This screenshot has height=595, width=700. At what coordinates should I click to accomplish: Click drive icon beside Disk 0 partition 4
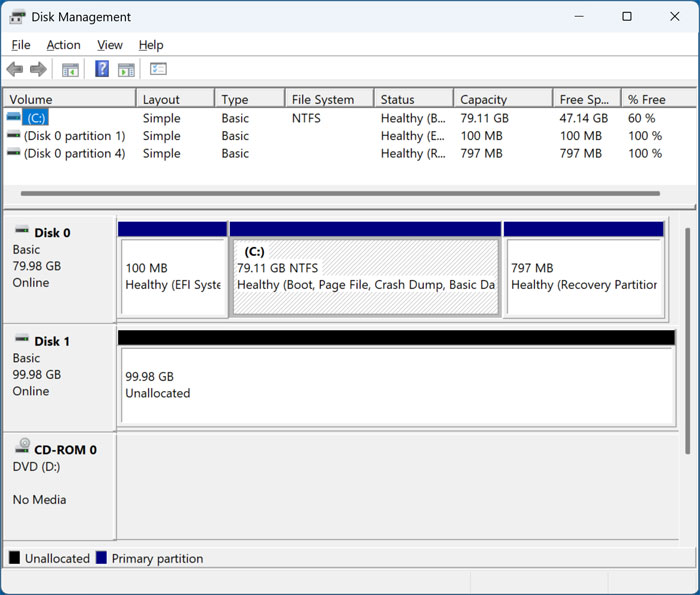(x=13, y=152)
